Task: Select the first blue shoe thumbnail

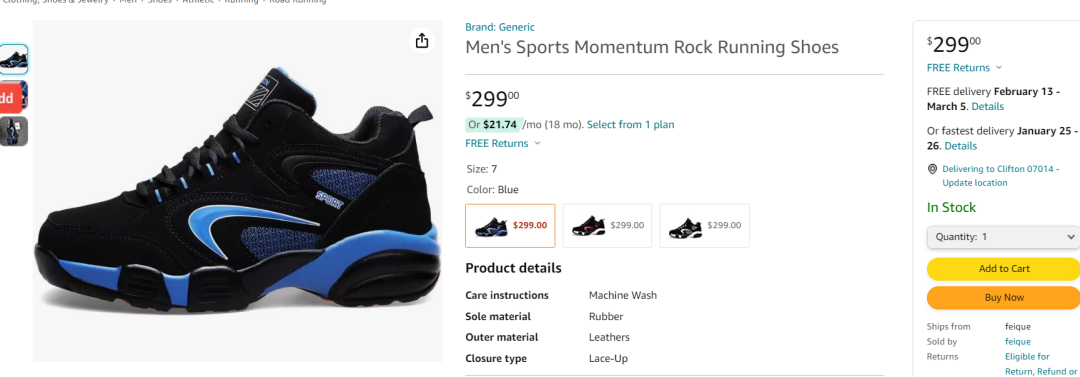Action: point(14,59)
